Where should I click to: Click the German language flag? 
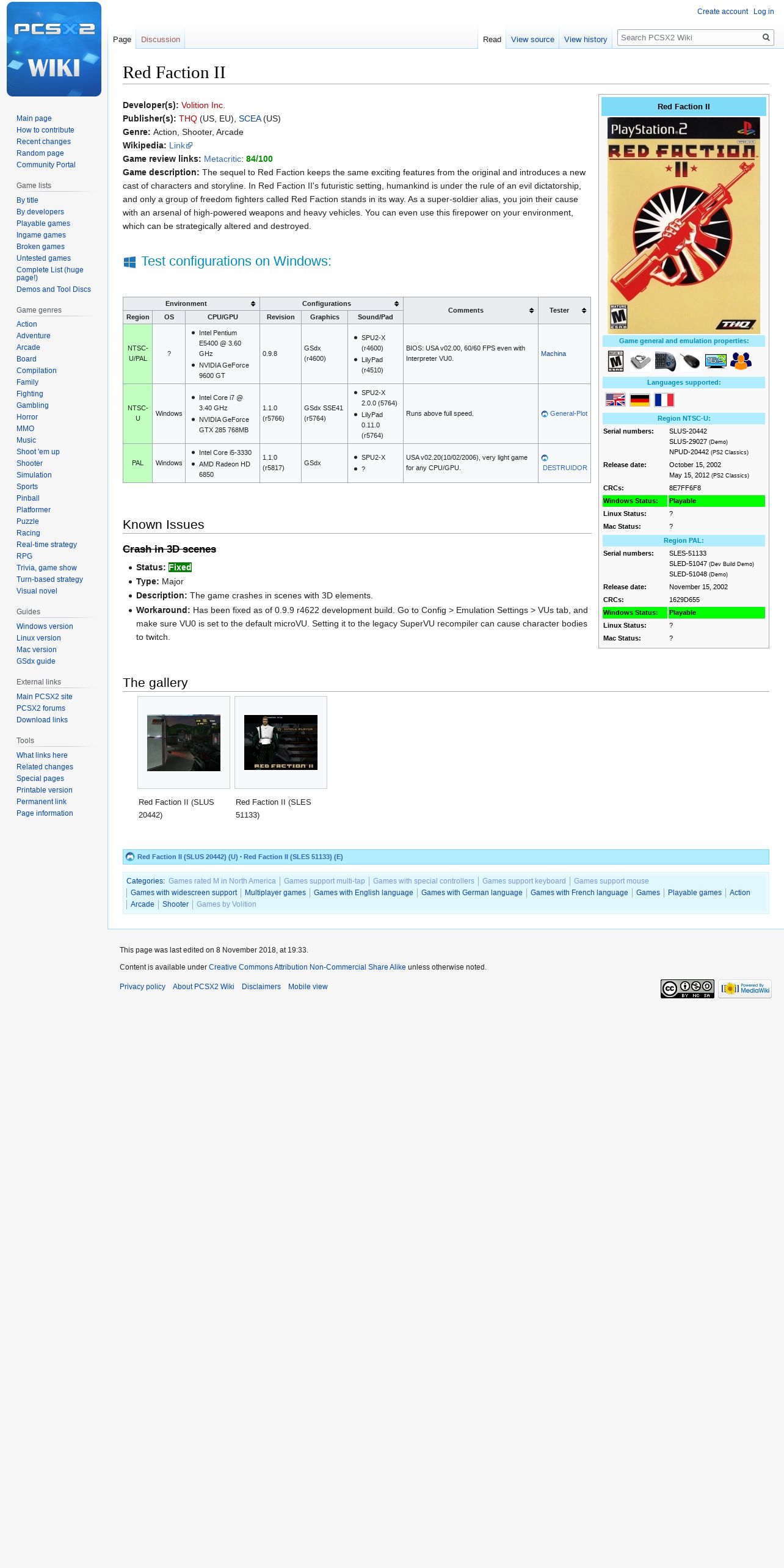(x=640, y=400)
